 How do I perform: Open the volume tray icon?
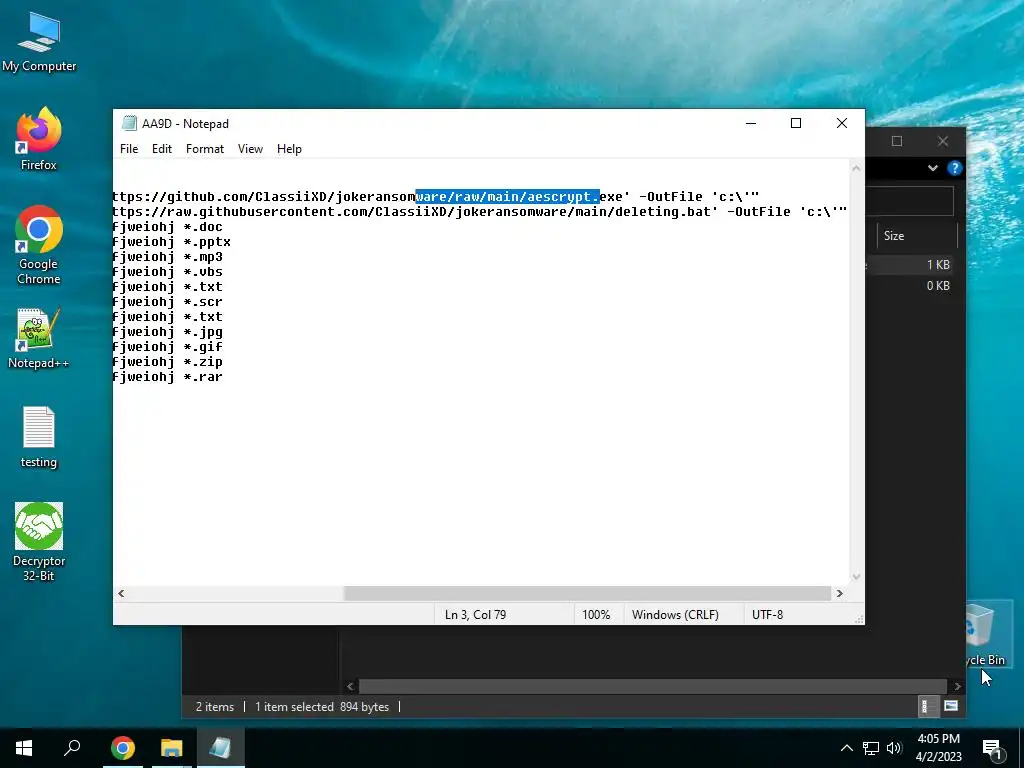pos(894,748)
